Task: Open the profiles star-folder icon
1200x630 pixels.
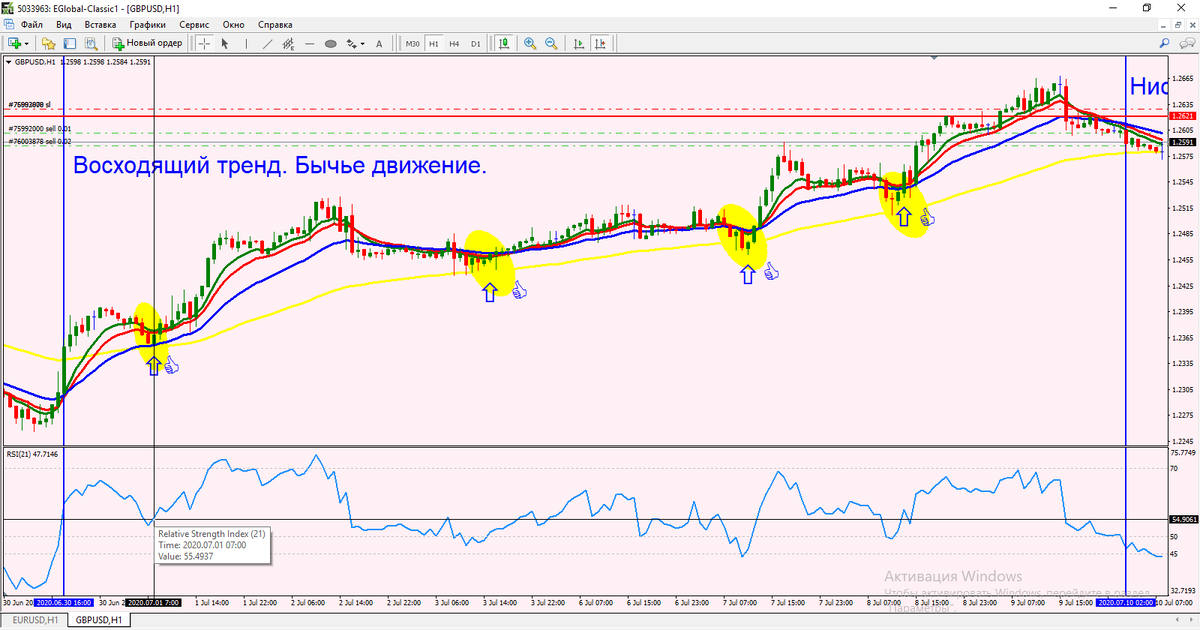Action: coord(48,43)
